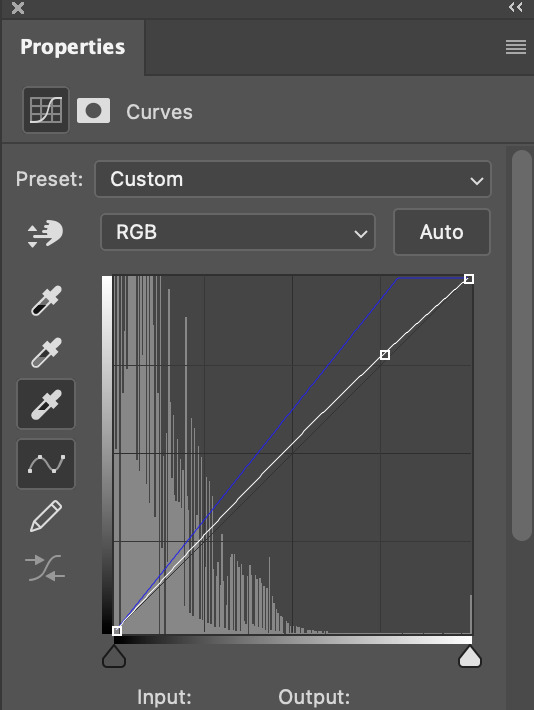Click the panel's vertical scrollbar
The image size is (534, 710).
pyautogui.click(x=522, y=345)
